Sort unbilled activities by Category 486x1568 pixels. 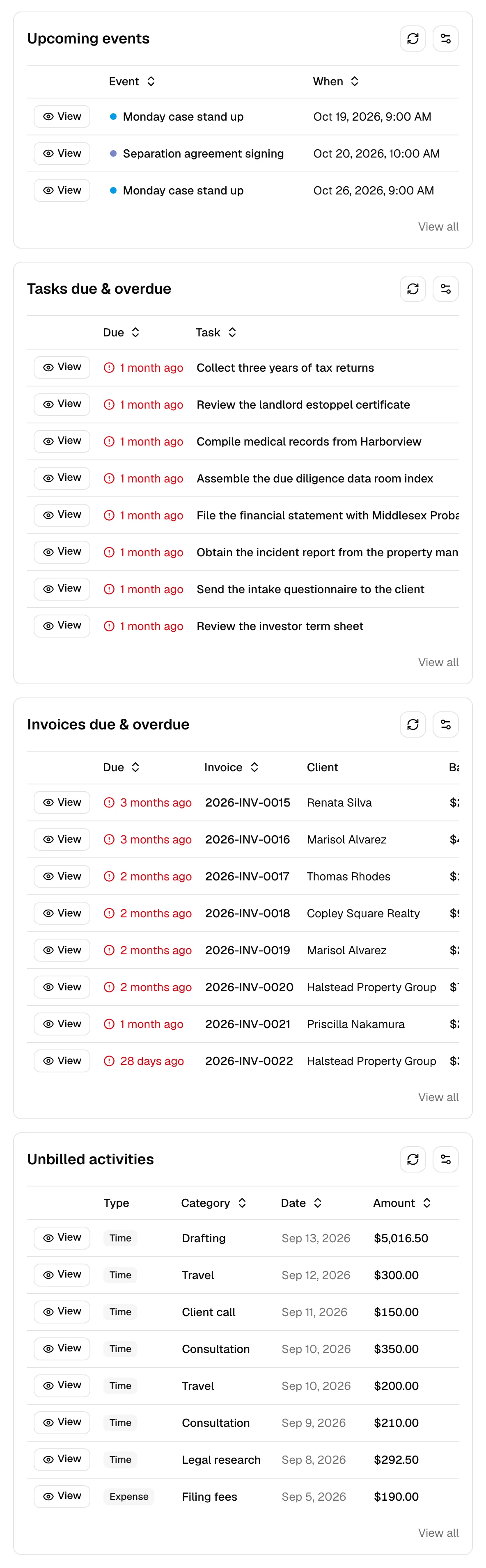(x=214, y=1203)
